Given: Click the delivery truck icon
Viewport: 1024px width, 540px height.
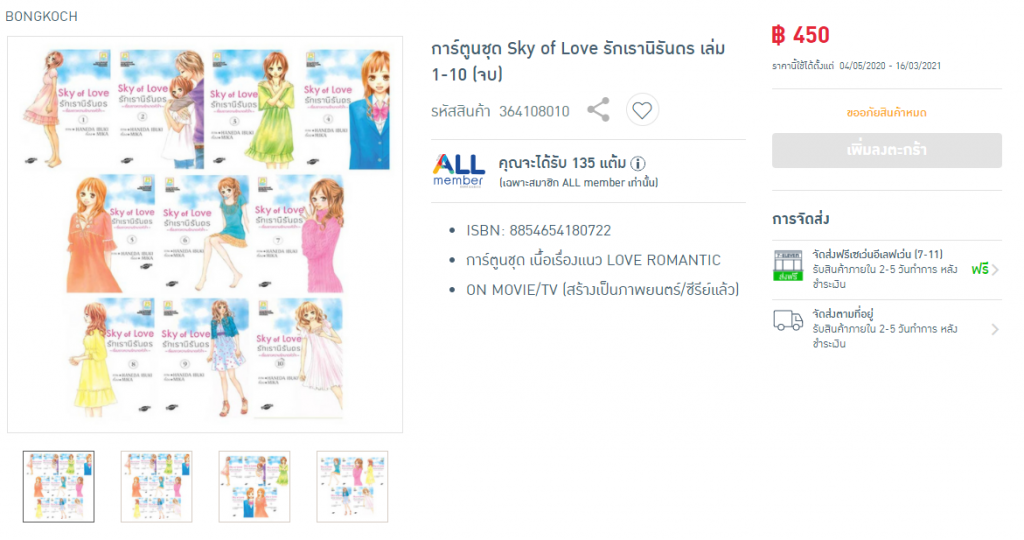Looking at the screenshot, I should pos(788,321).
